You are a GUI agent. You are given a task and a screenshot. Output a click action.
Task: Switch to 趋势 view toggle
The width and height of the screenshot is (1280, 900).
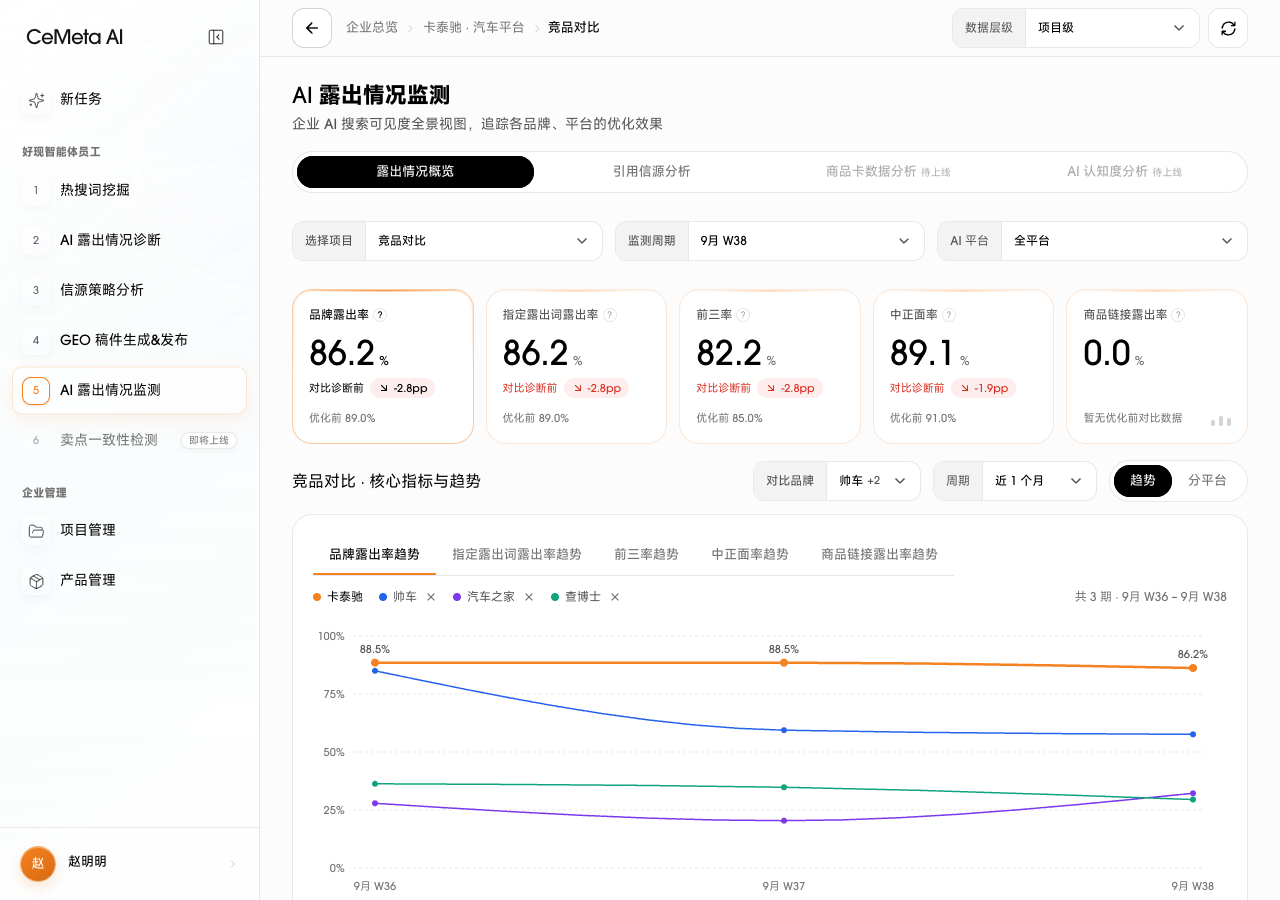pos(1143,480)
